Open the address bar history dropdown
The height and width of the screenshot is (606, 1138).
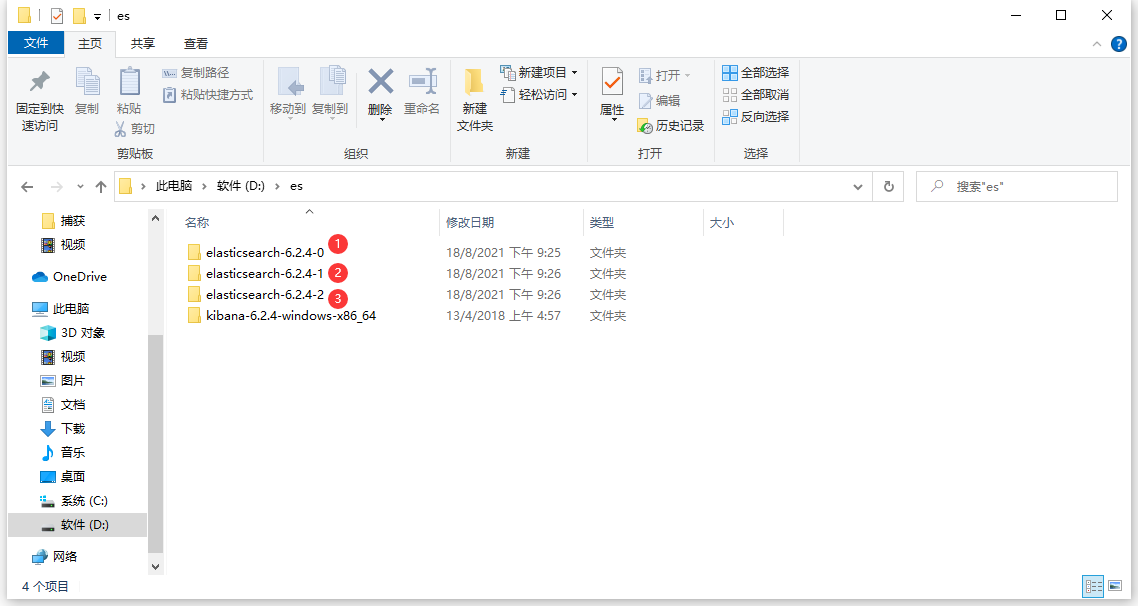857,186
